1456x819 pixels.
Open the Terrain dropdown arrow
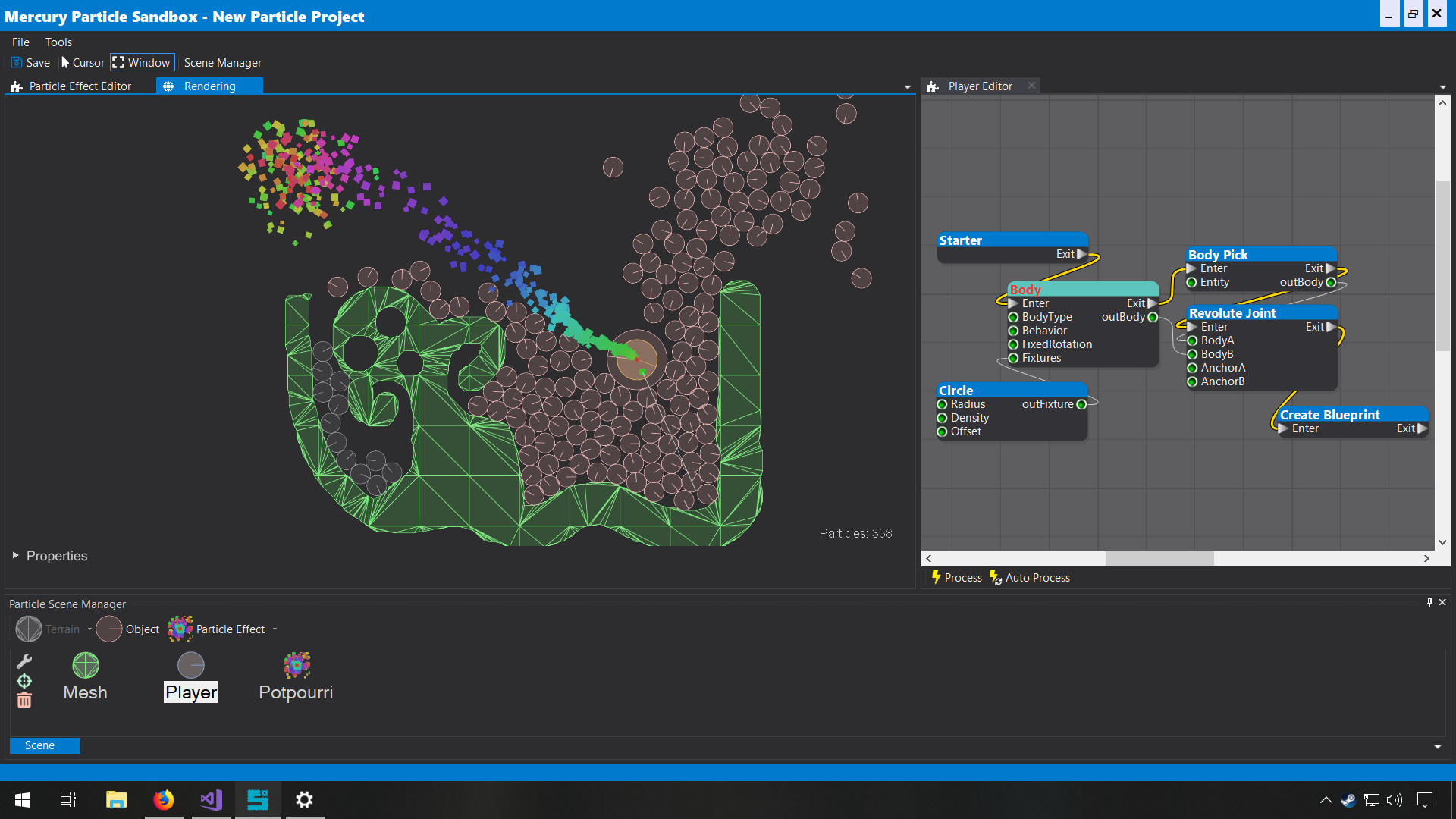click(x=89, y=629)
